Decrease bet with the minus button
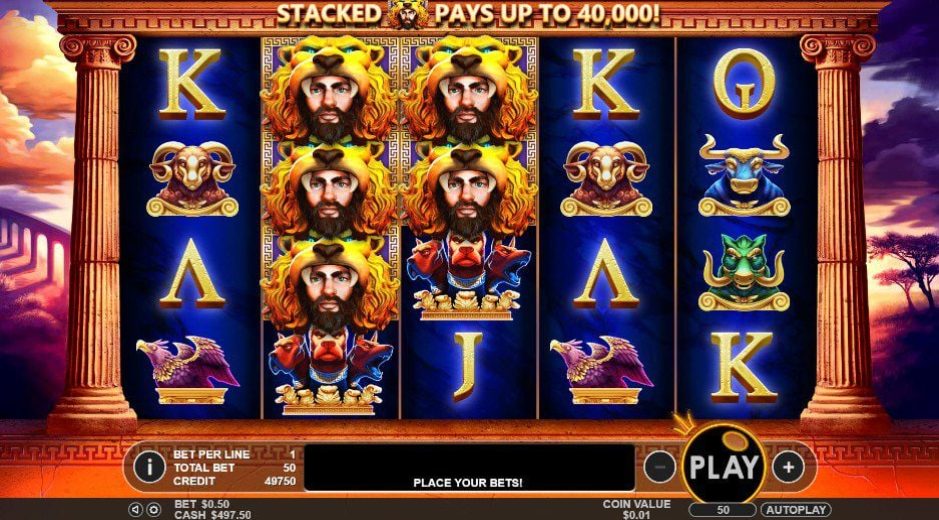Viewport: 939px width, 520px height. tap(659, 467)
